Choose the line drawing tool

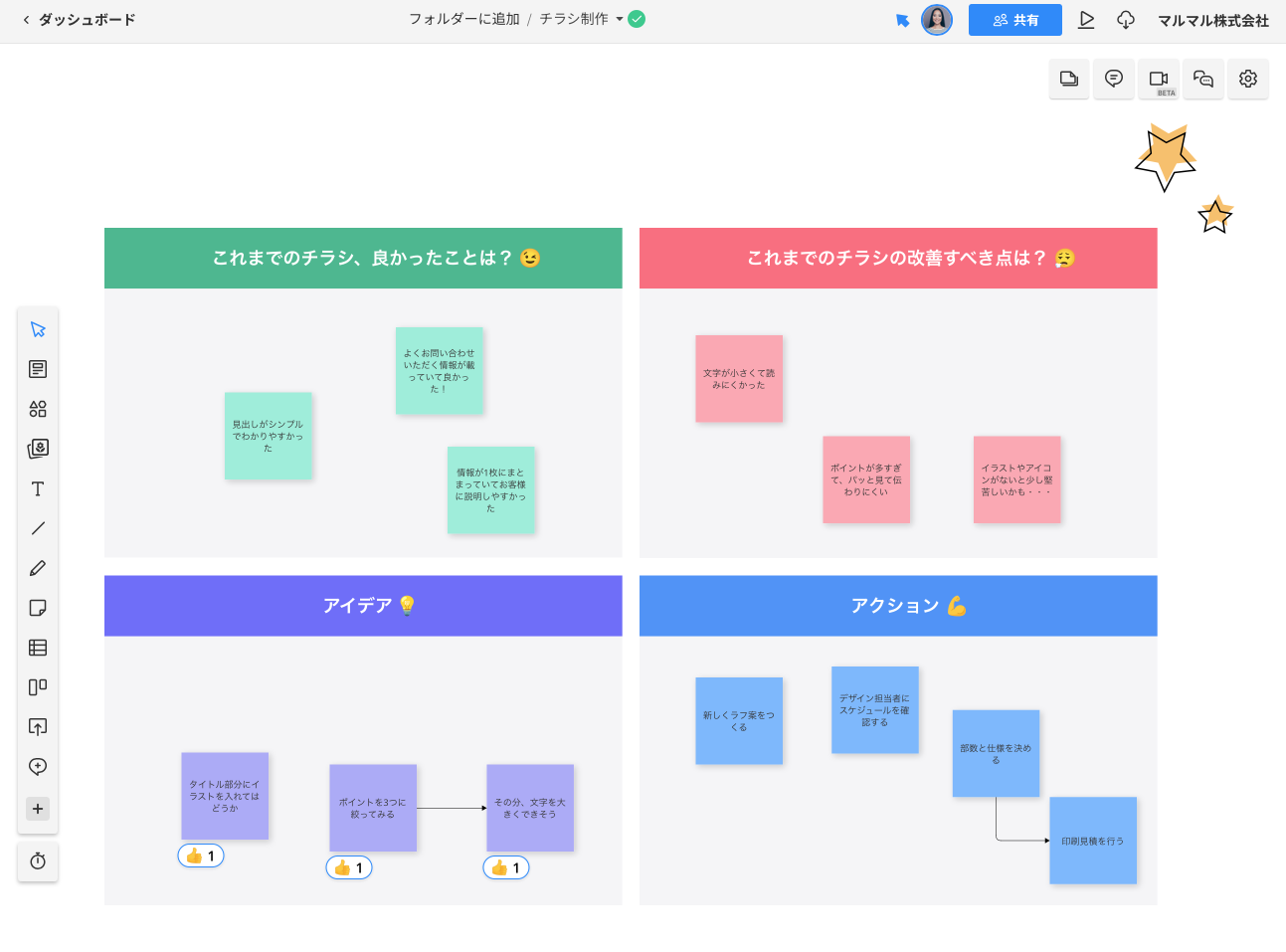[38, 528]
